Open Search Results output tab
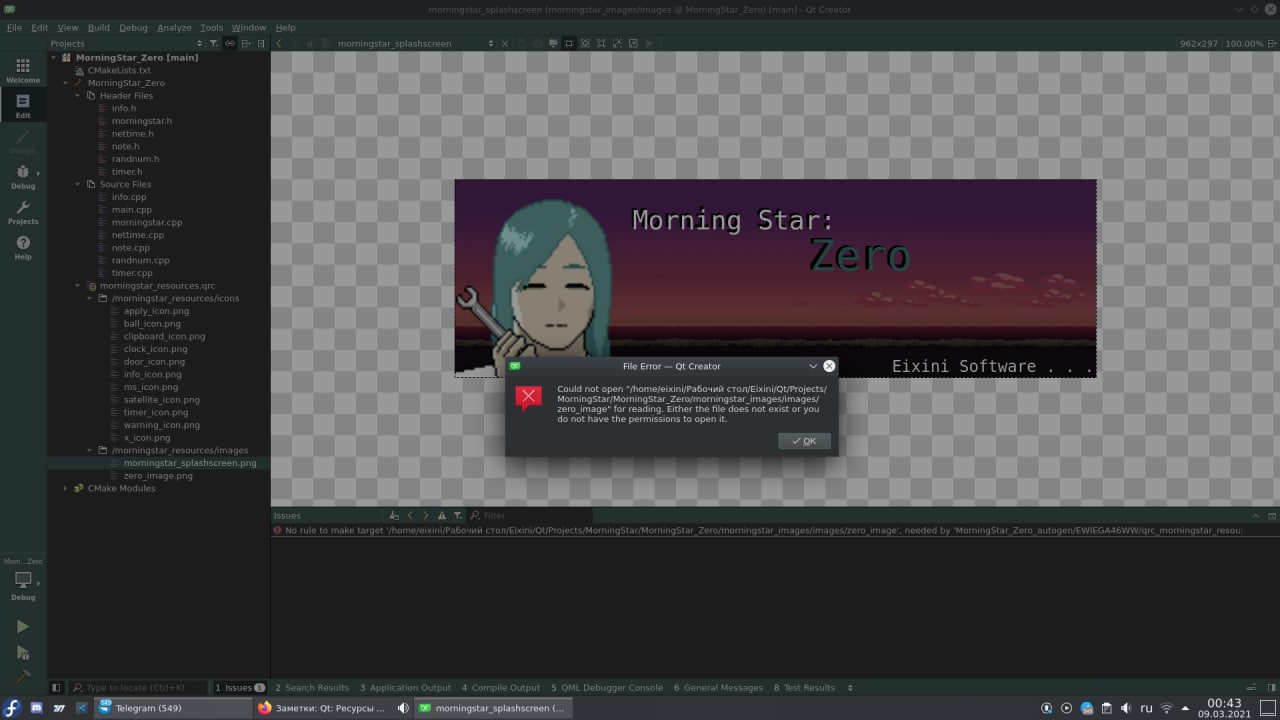Viewport: 1280px width, 720px height. tap(312, 687)
